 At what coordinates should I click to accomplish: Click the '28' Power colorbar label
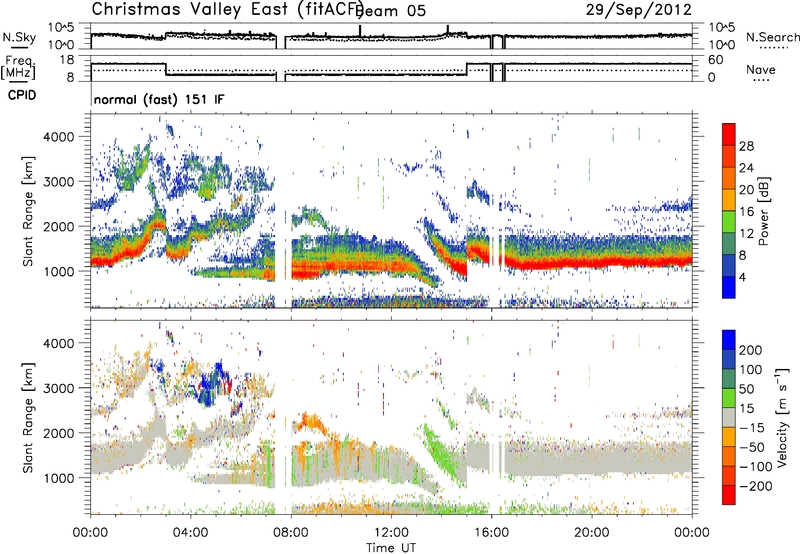coord(746,146)
